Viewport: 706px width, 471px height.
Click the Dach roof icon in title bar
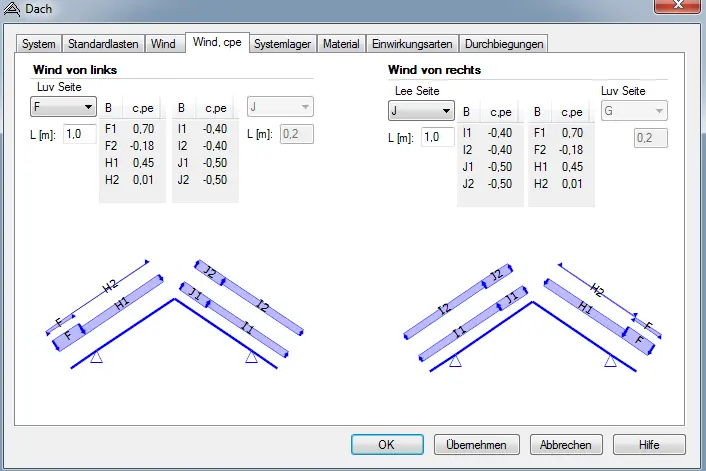pos(11,9)
